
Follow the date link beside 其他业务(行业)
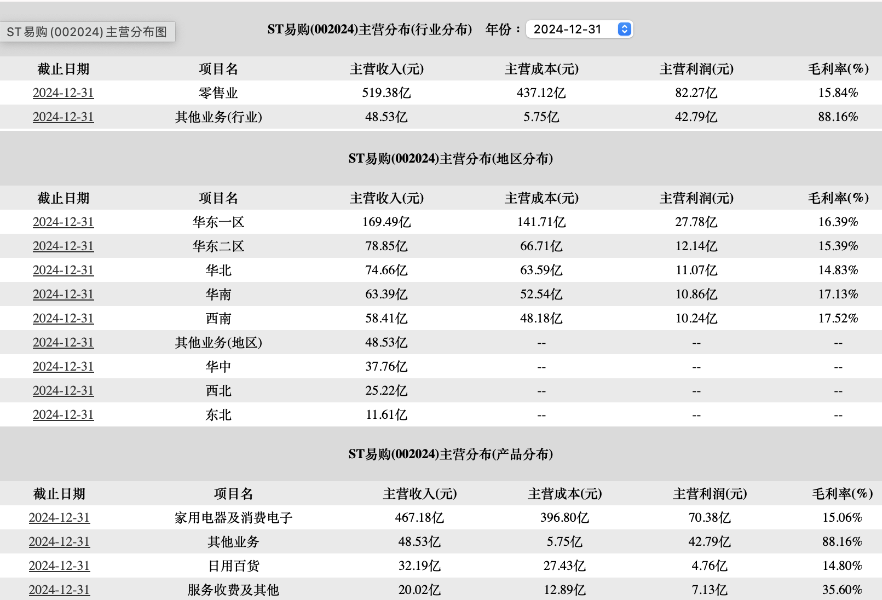(x=63, y=117)
